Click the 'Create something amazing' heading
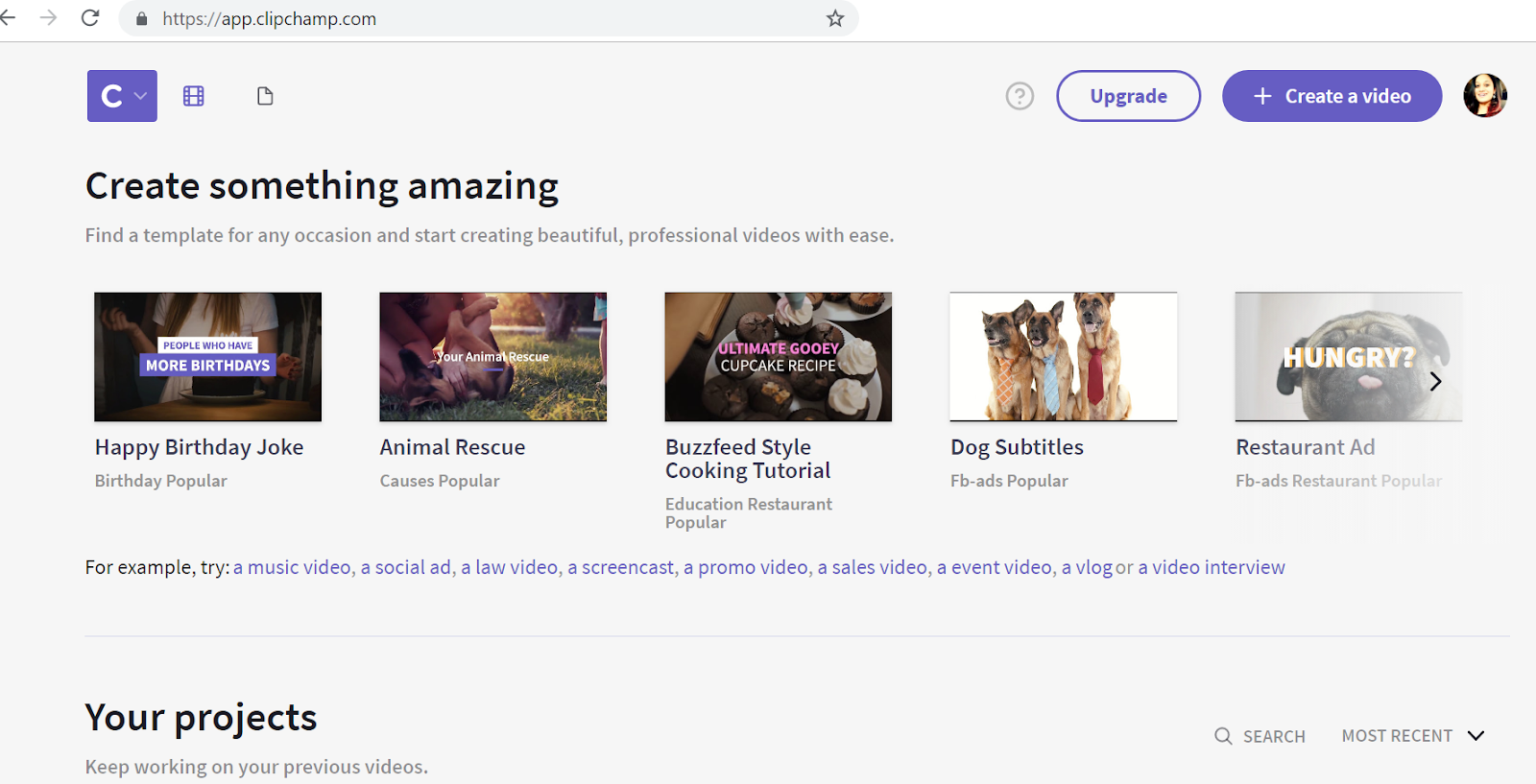 point(322,186)
